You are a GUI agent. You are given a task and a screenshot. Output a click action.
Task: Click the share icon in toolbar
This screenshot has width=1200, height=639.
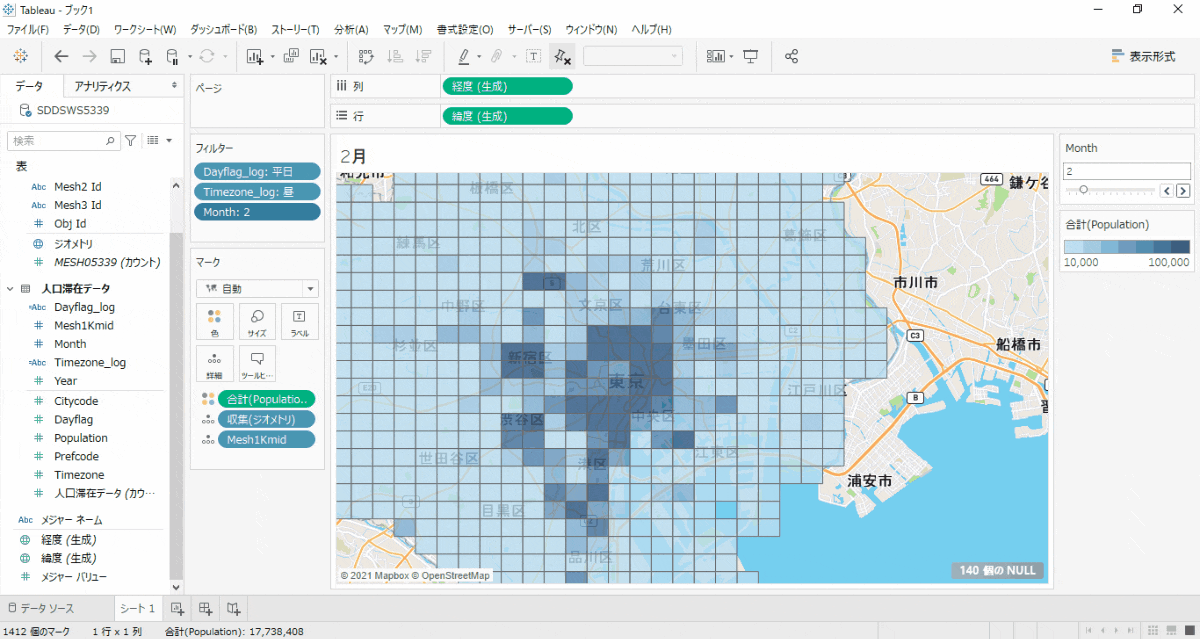792,56
